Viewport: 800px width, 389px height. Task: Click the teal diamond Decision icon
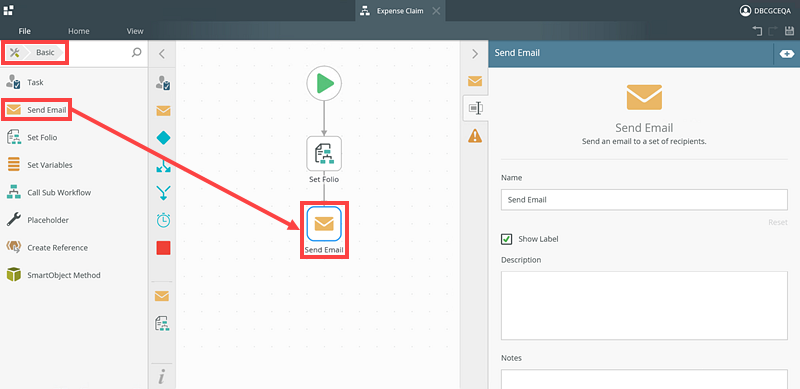click(163, 138)
